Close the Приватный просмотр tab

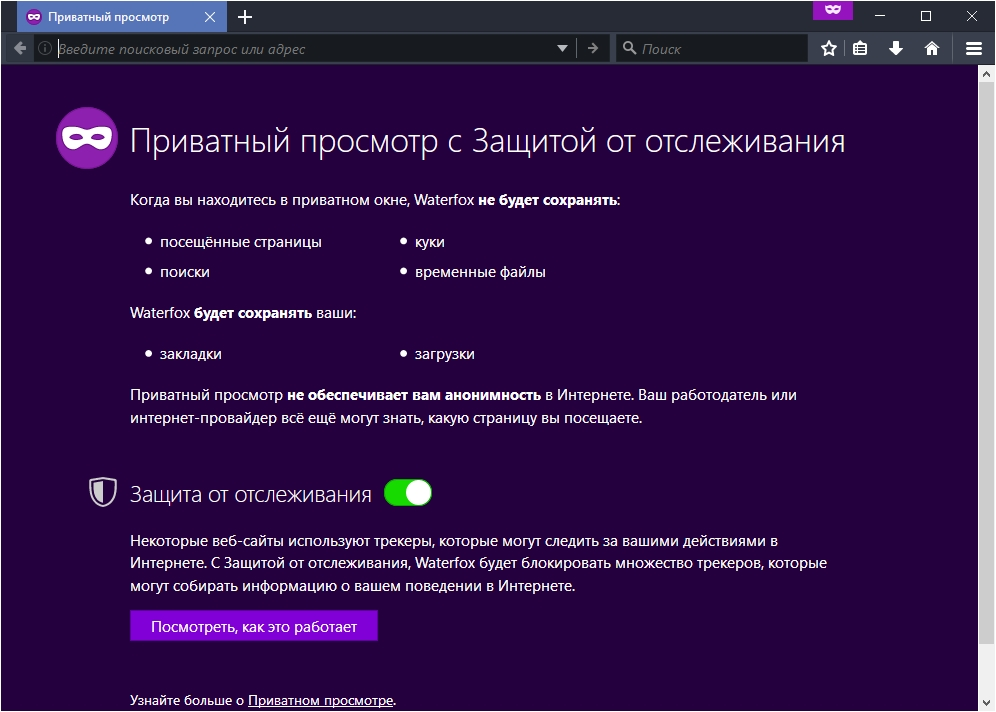click(x=210, y=17)
